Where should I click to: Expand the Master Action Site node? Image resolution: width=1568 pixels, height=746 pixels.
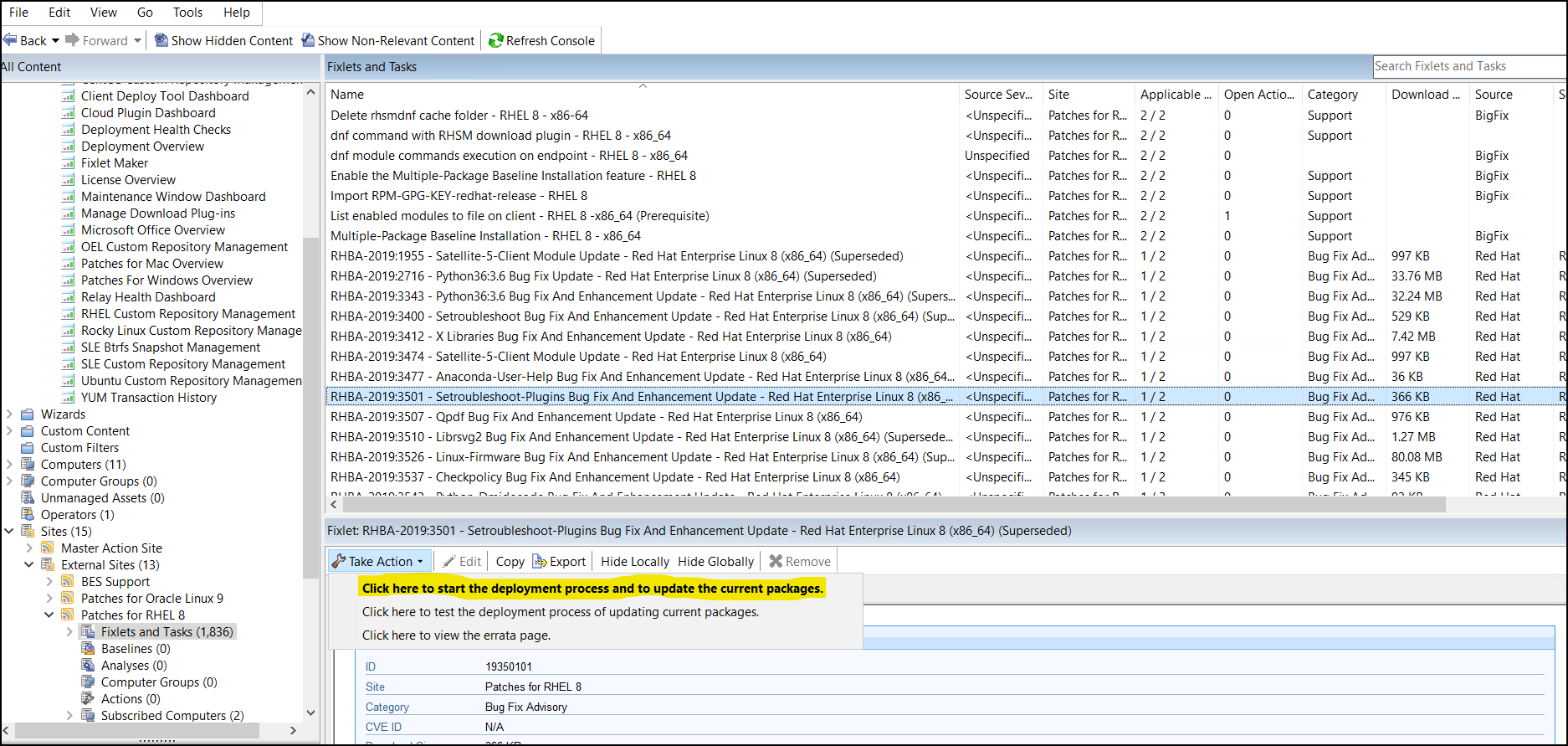[29, 548]
